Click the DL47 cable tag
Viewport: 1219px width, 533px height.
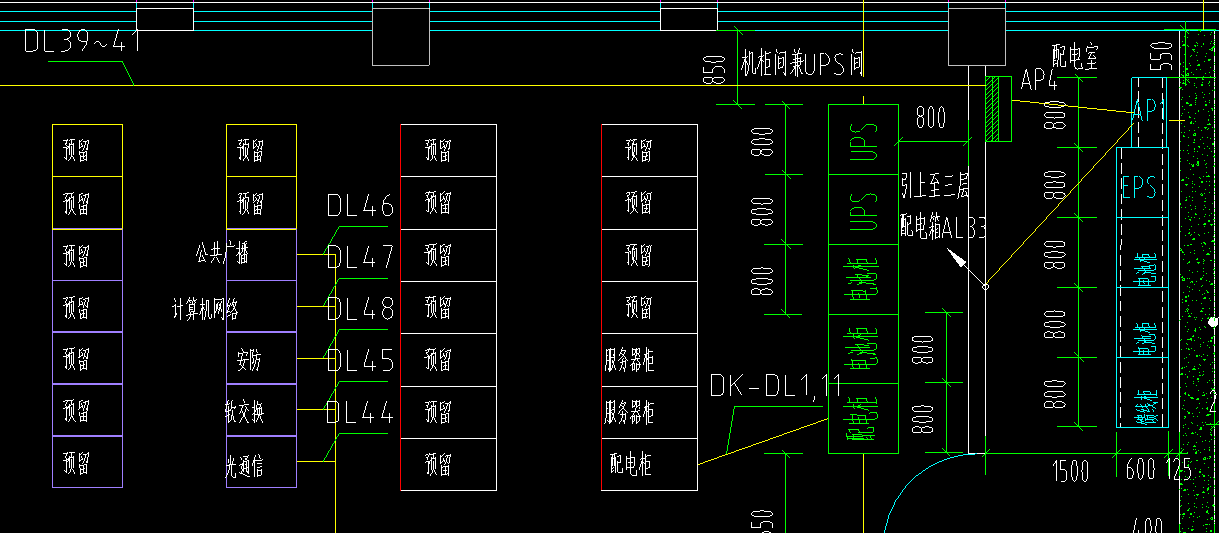tap(361, 258)
